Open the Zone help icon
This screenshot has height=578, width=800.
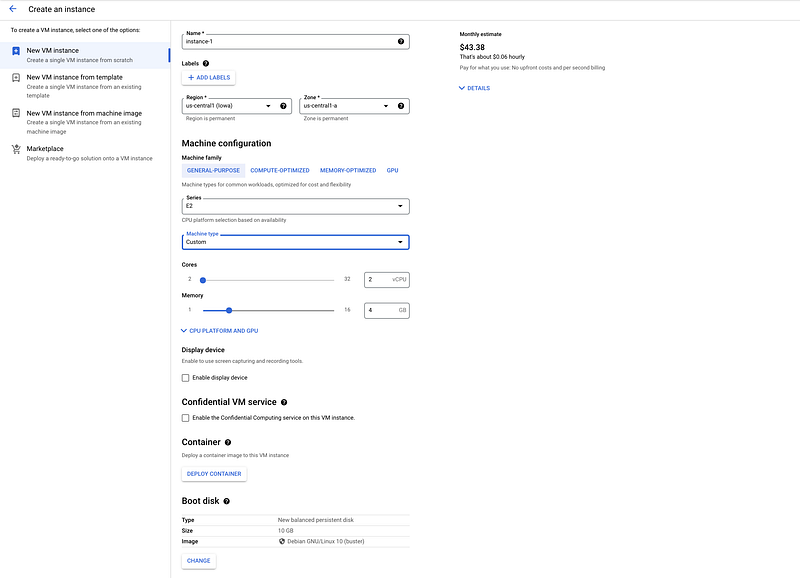(401, 106)
